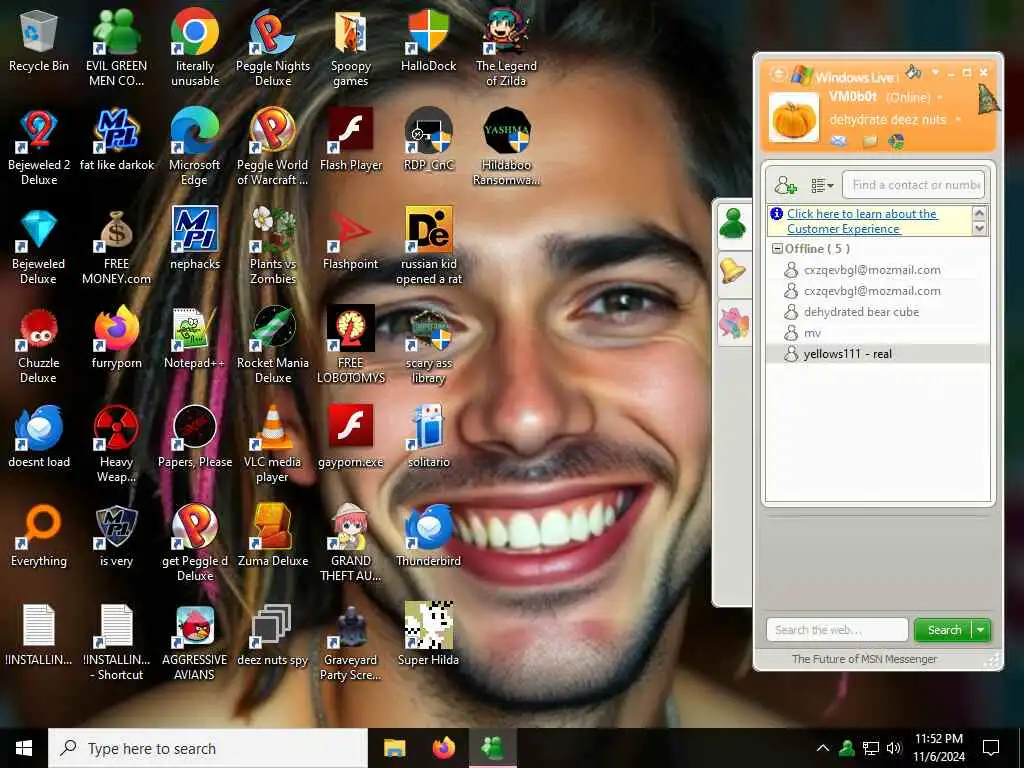Open the email inbox envelope icon
1024x768 pixels.
tap(839, 140)
